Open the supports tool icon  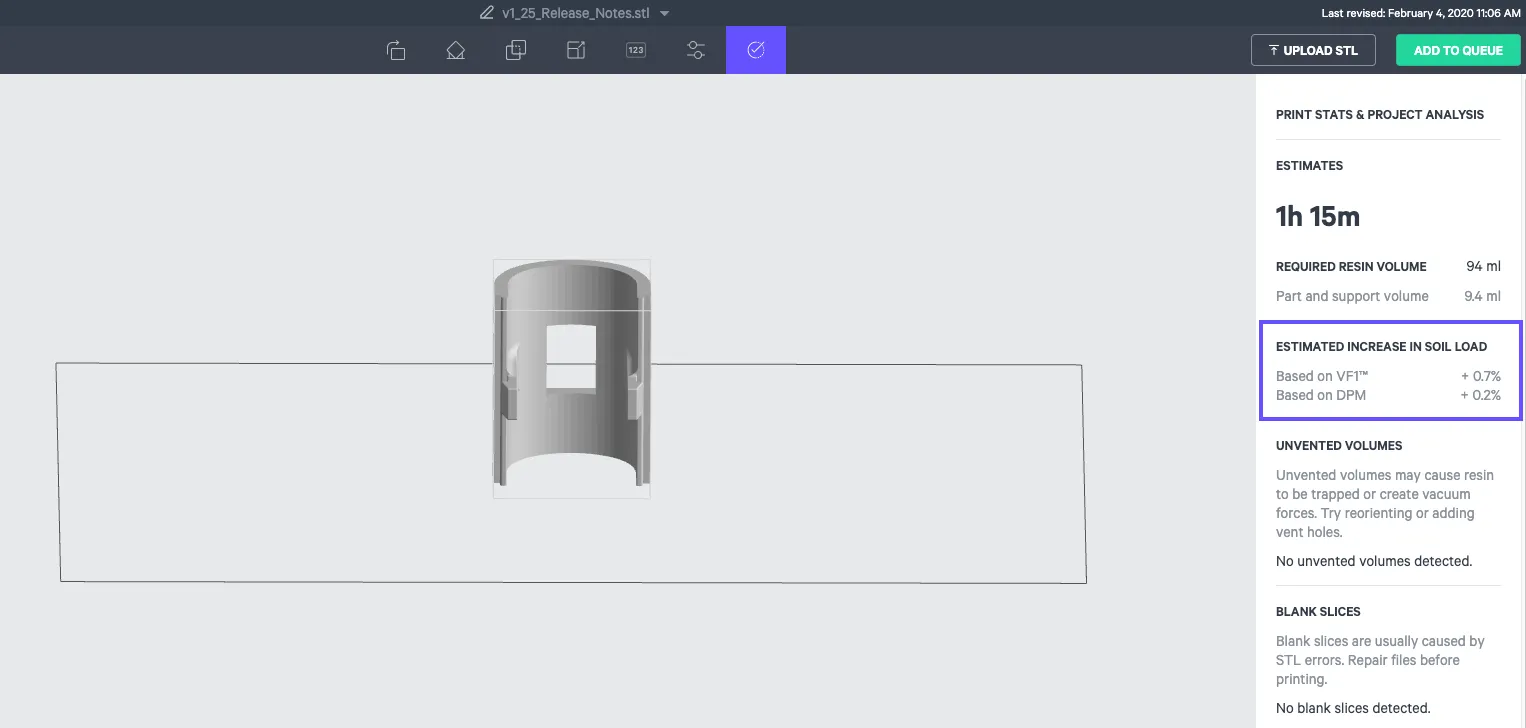coord(456,50)
